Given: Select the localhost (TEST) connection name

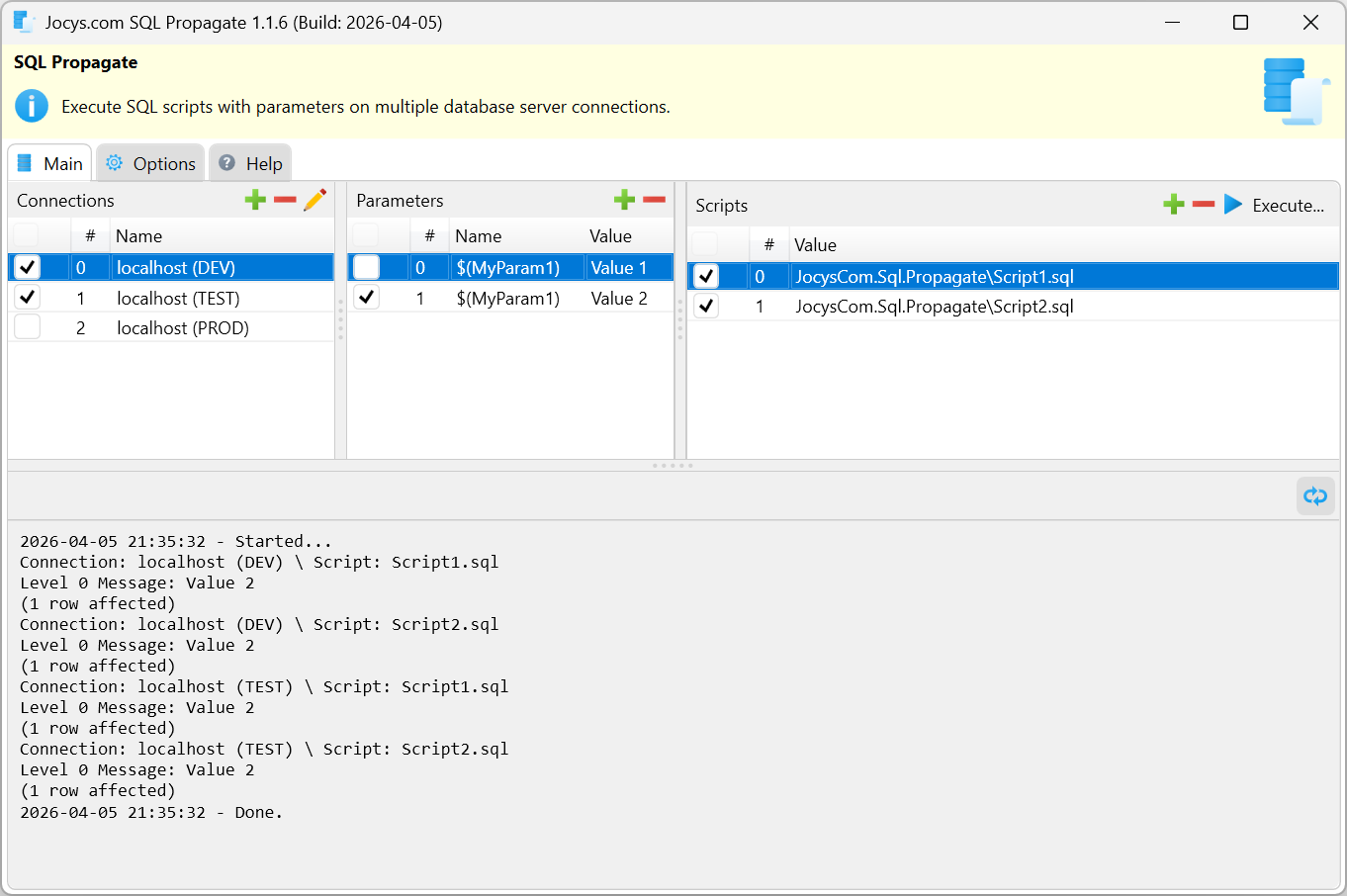Looking at the screenshot, I should 178,298.
